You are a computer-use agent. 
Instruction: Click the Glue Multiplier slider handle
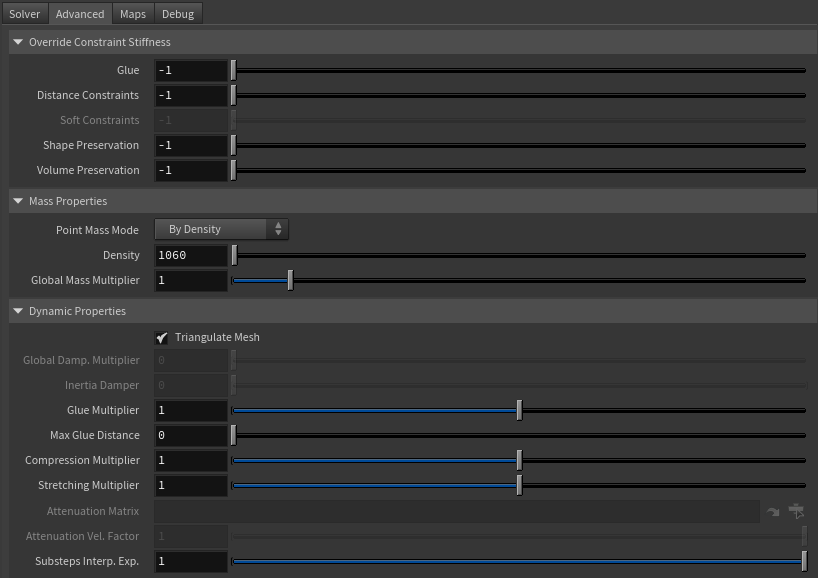click(x=519, y=410)
